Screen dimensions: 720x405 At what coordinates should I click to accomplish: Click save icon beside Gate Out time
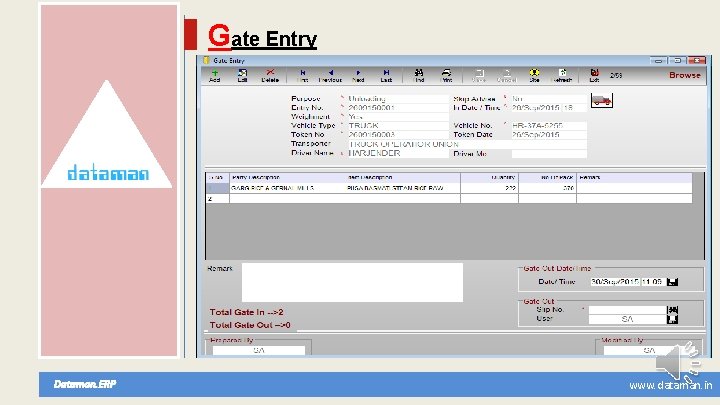[x=672, y=282]
